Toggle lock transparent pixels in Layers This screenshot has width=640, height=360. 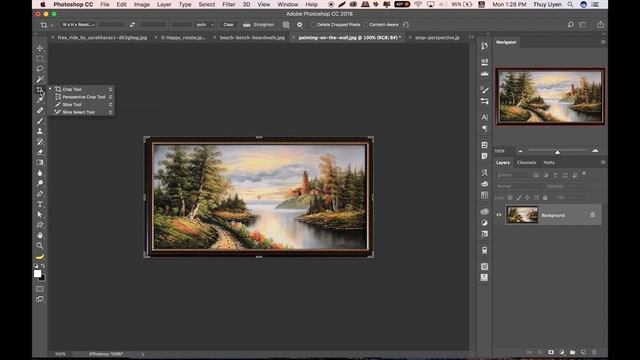click(x=510, y=198)
